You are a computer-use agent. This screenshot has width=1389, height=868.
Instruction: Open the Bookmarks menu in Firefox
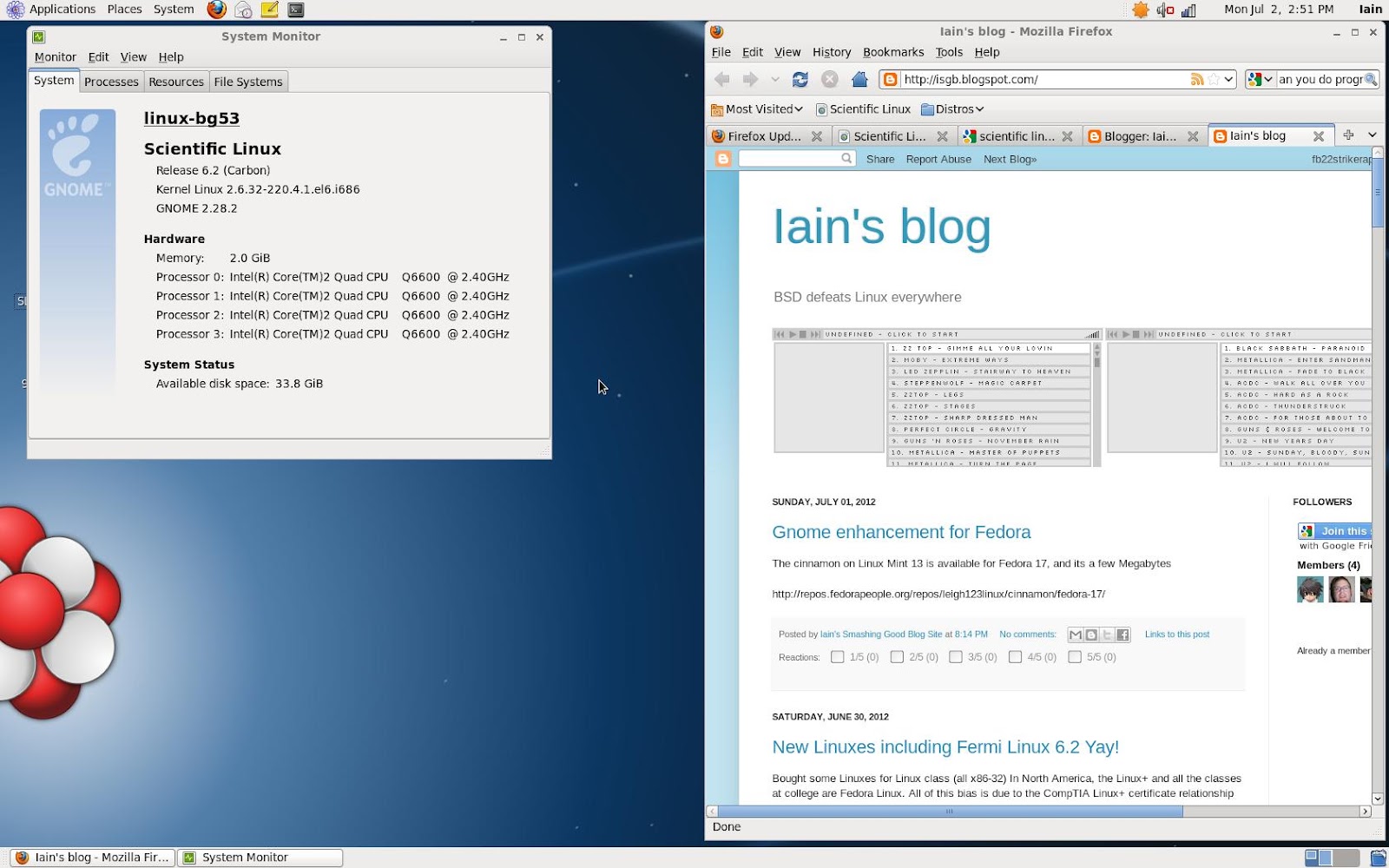coord(893,52)
